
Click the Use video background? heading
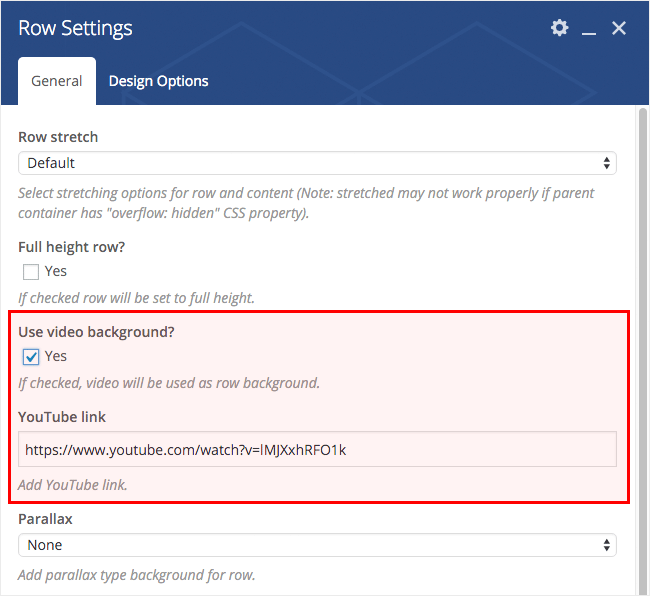click(x=96, y=331)
